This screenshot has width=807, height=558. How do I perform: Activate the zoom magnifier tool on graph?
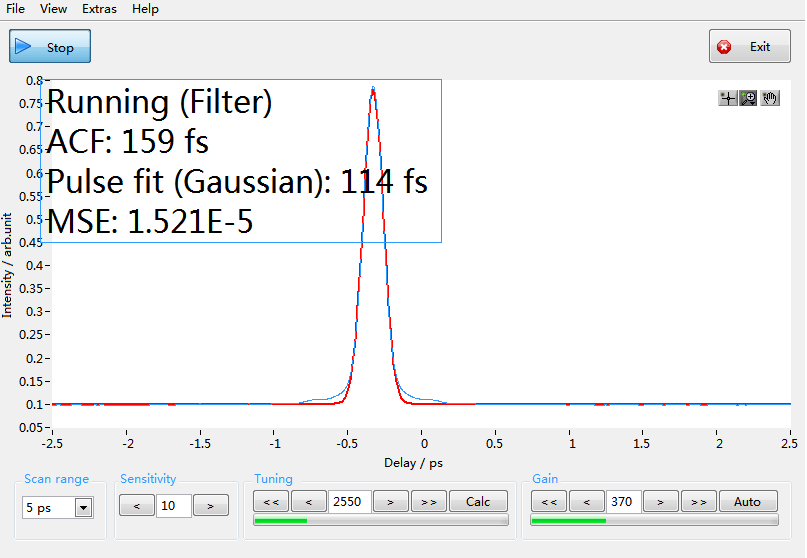pos(748,98)
